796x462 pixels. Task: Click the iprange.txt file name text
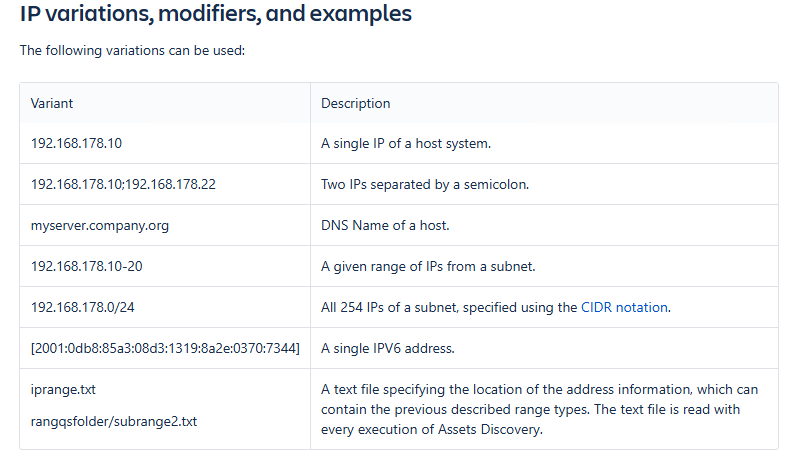tap(63, 389)
